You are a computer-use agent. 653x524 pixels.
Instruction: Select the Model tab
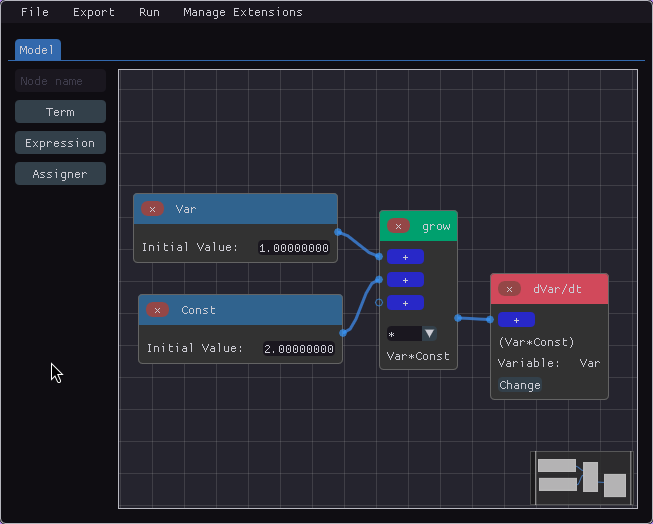click(37, 50)
